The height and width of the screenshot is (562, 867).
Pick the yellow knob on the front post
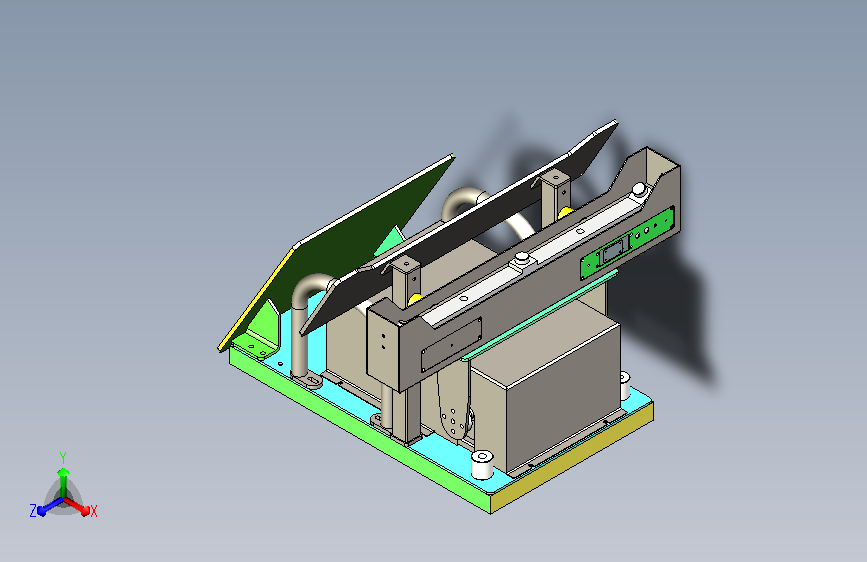(415, 299)
